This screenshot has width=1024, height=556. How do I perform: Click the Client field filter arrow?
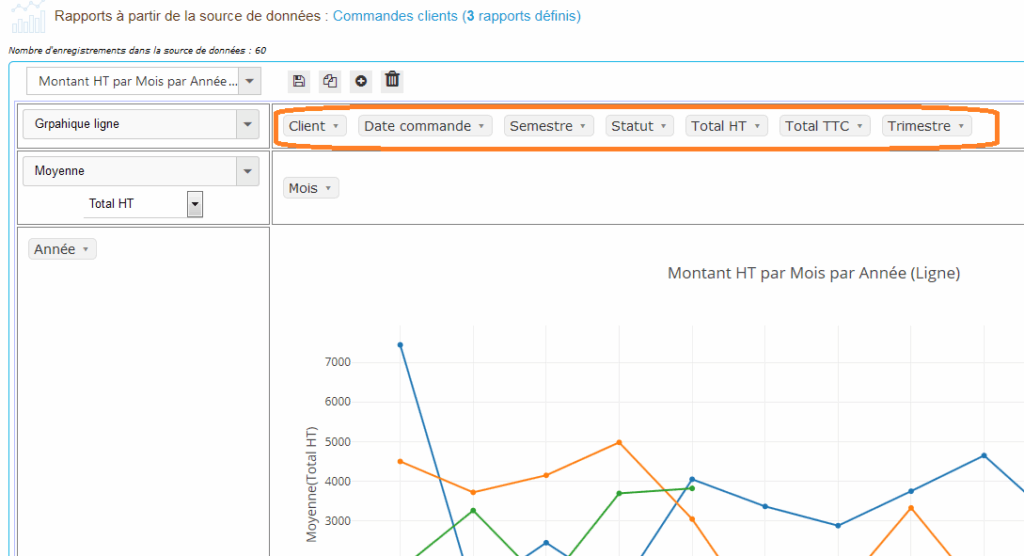click(x=335, y=127)
